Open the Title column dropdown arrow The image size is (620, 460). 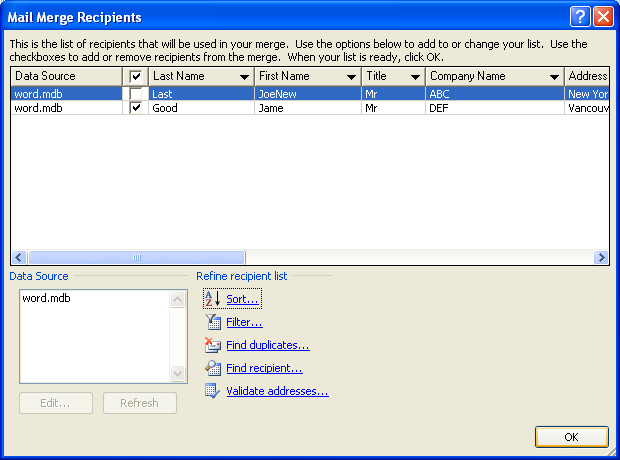[415, 77]
